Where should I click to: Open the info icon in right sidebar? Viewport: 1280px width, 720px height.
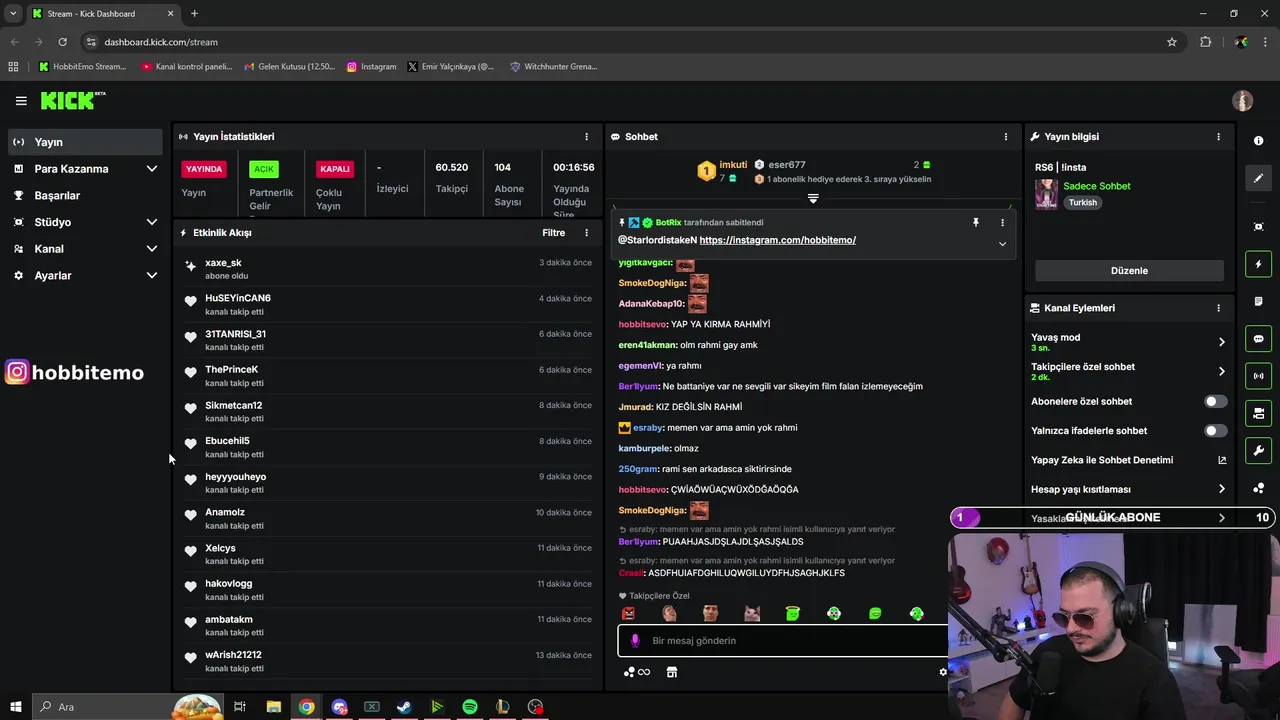pyautogui.click(x=1258, y=141)
